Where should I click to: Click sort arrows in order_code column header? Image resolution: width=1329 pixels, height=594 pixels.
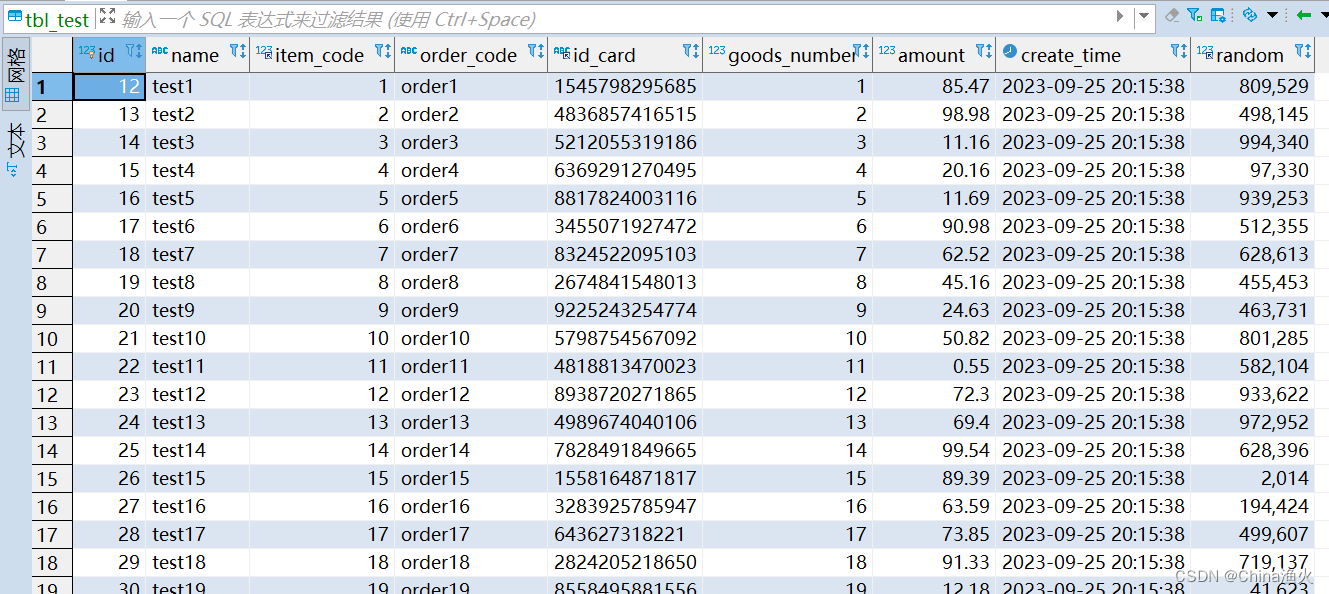[542, 51]
